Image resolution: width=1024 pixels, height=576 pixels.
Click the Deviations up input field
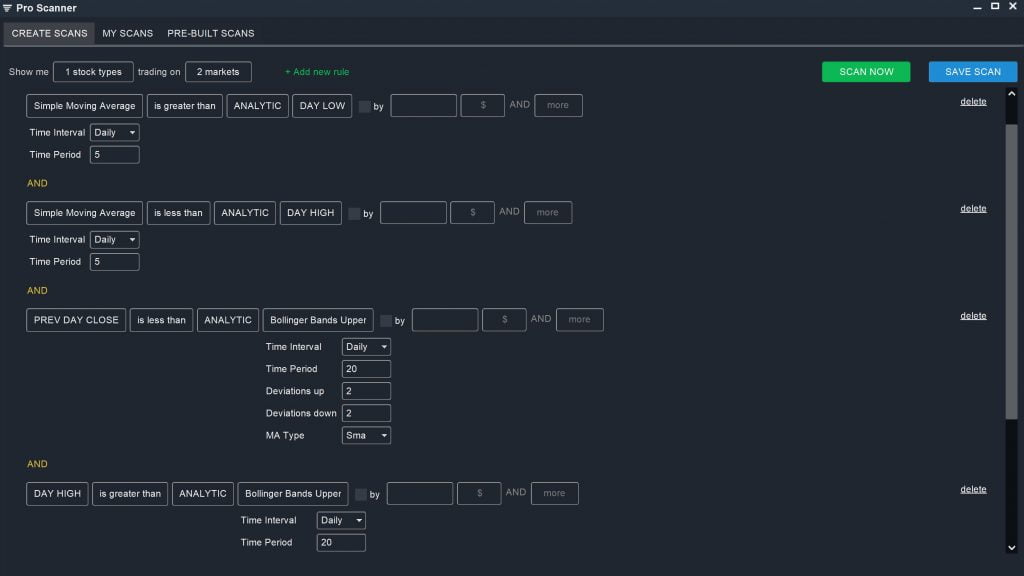(366, 391)
